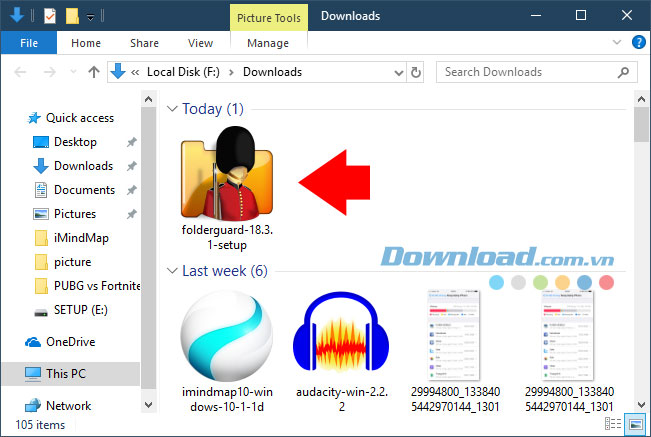The image size is (651, 437).
Task: Click the "audacity-win-2.2.2" file name
Action: pyautogui.click(x=341, y=399)
